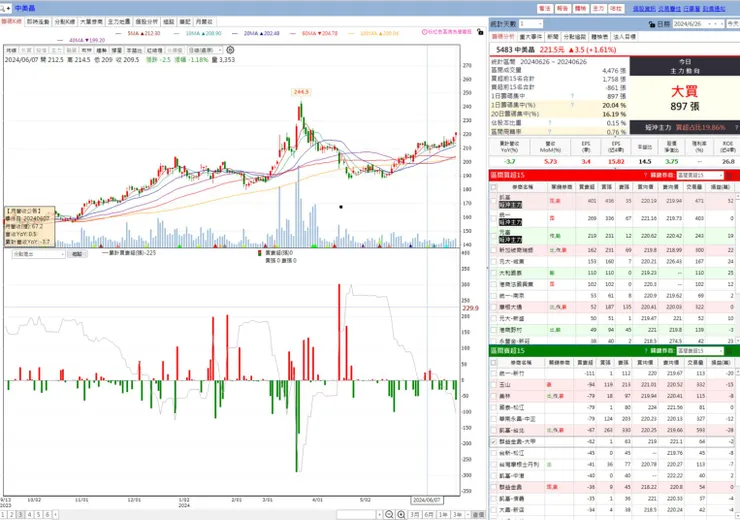Toggle the 均線 chart option button

(11, 50)
